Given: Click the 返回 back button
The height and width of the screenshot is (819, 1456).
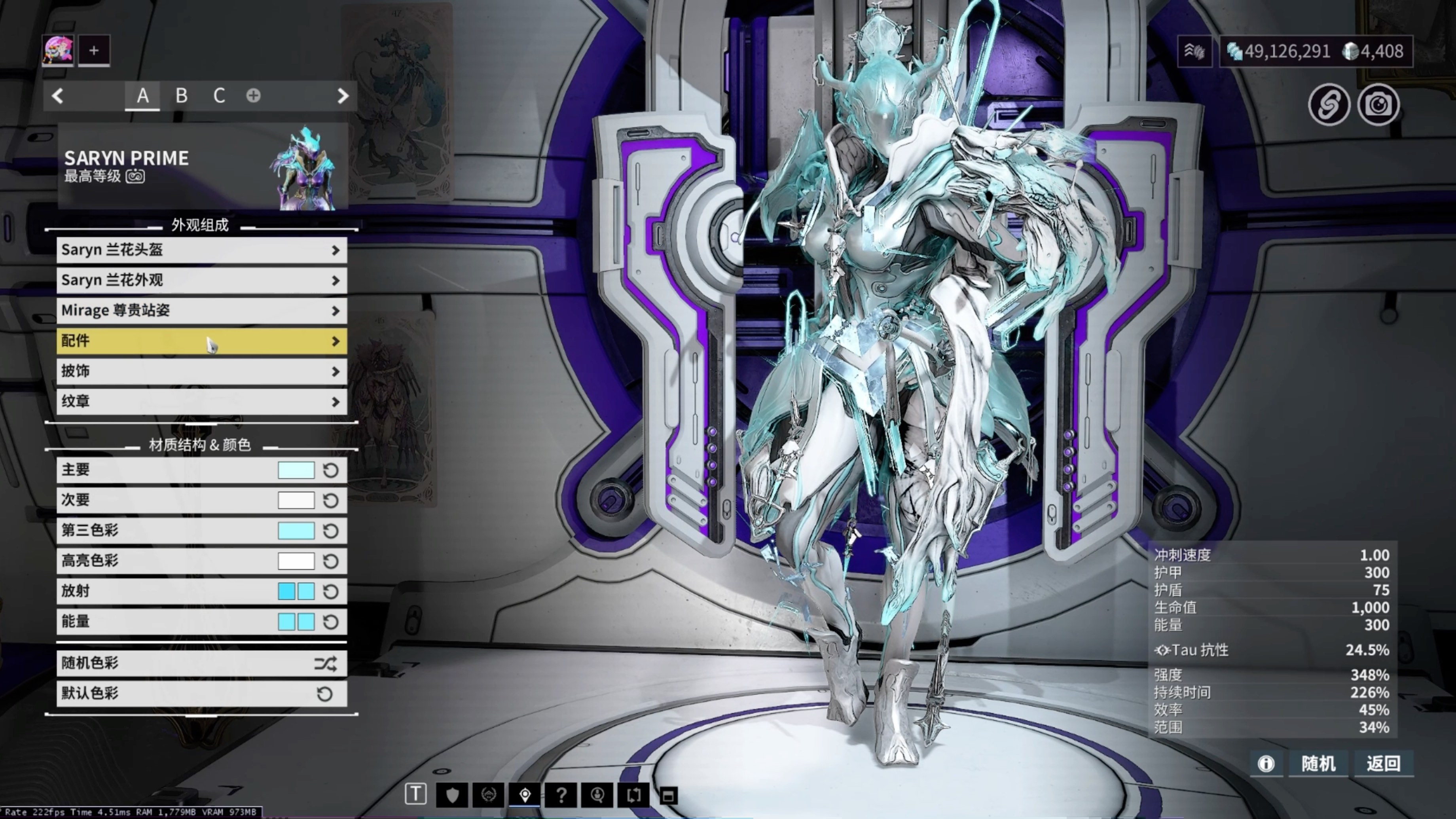Looking at the screenshot, I should [x=1384, y=764].
